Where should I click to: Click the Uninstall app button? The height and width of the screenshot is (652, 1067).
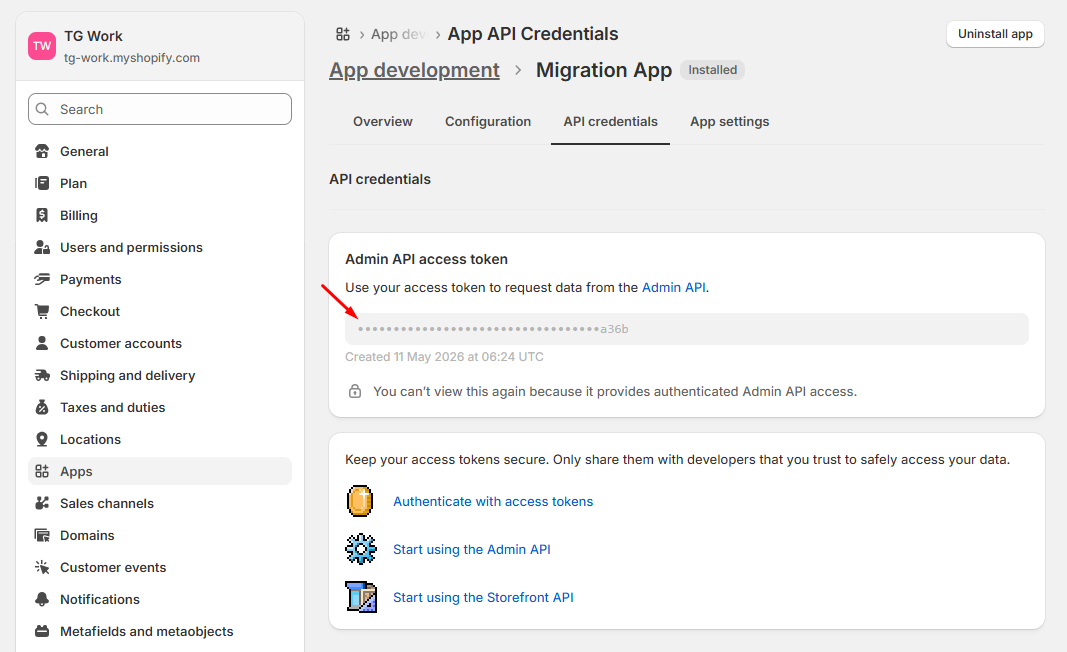pyautogui.click(x=995, y=34)
